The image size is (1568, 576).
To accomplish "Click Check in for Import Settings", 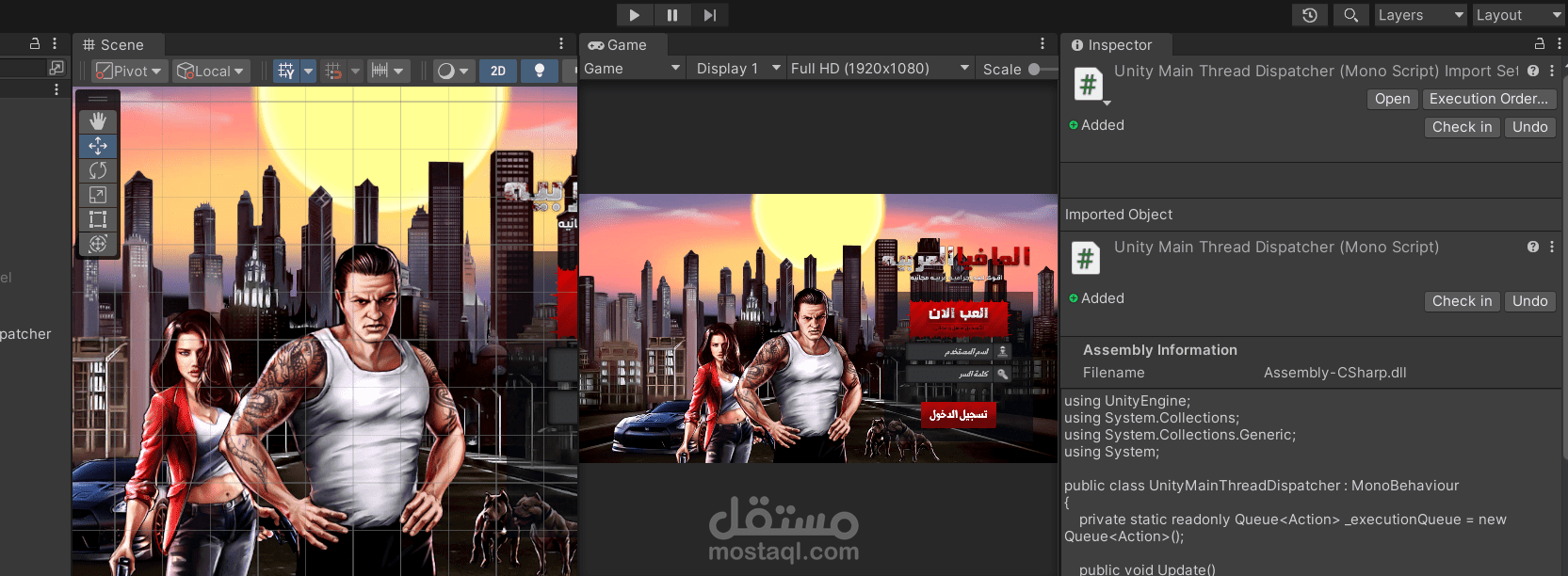I will coord(1462,127).
